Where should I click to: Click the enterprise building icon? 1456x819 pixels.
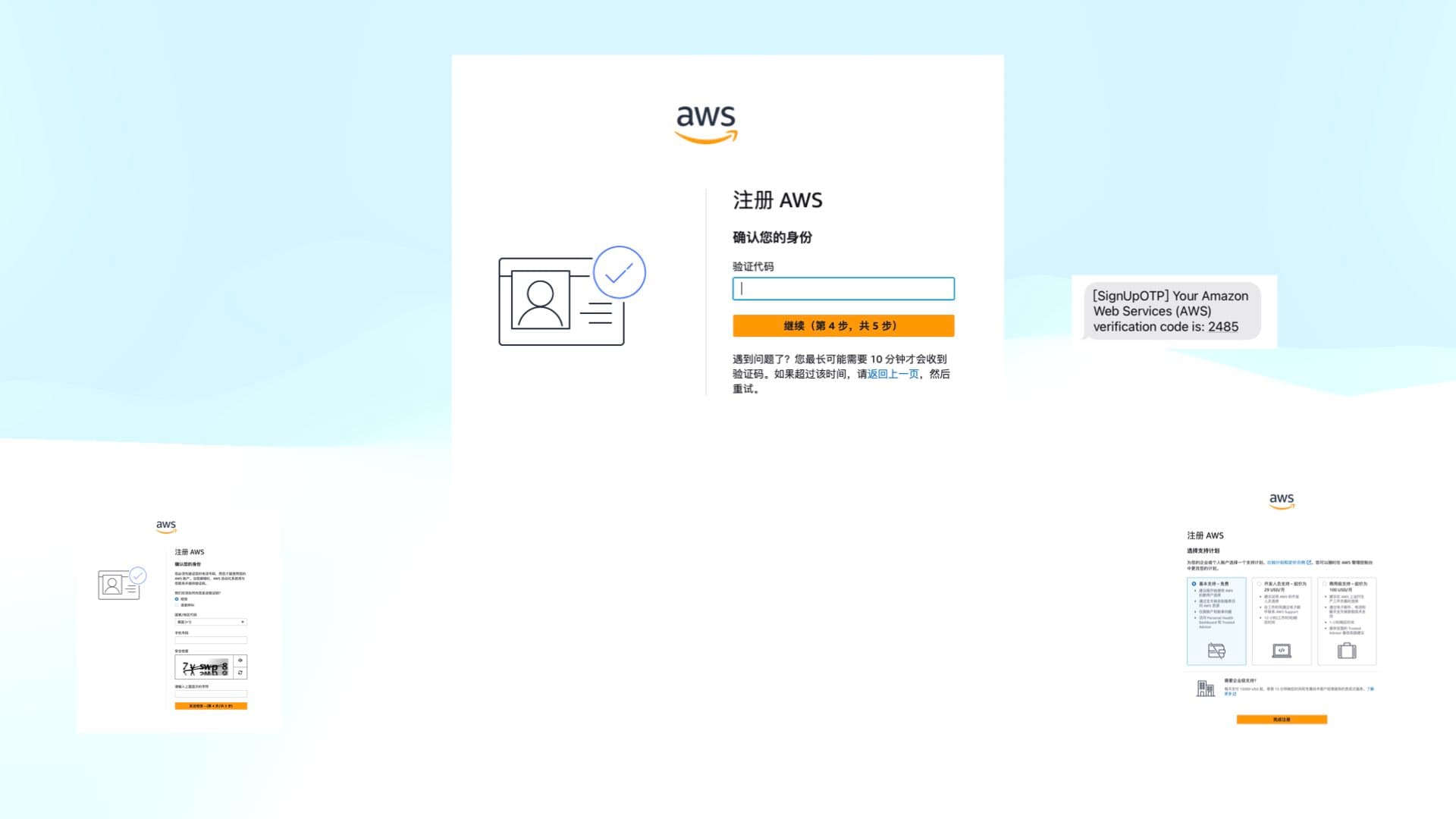point(1205,689)
